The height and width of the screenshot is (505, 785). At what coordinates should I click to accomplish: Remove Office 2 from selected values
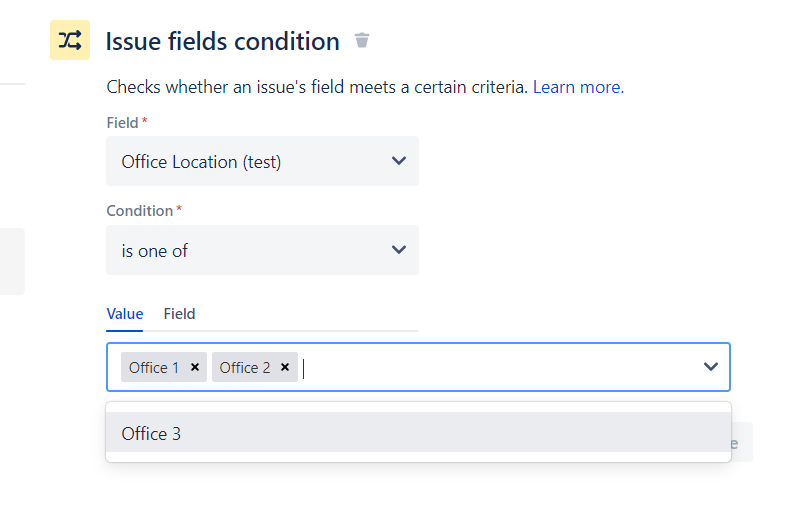point(285,367)
